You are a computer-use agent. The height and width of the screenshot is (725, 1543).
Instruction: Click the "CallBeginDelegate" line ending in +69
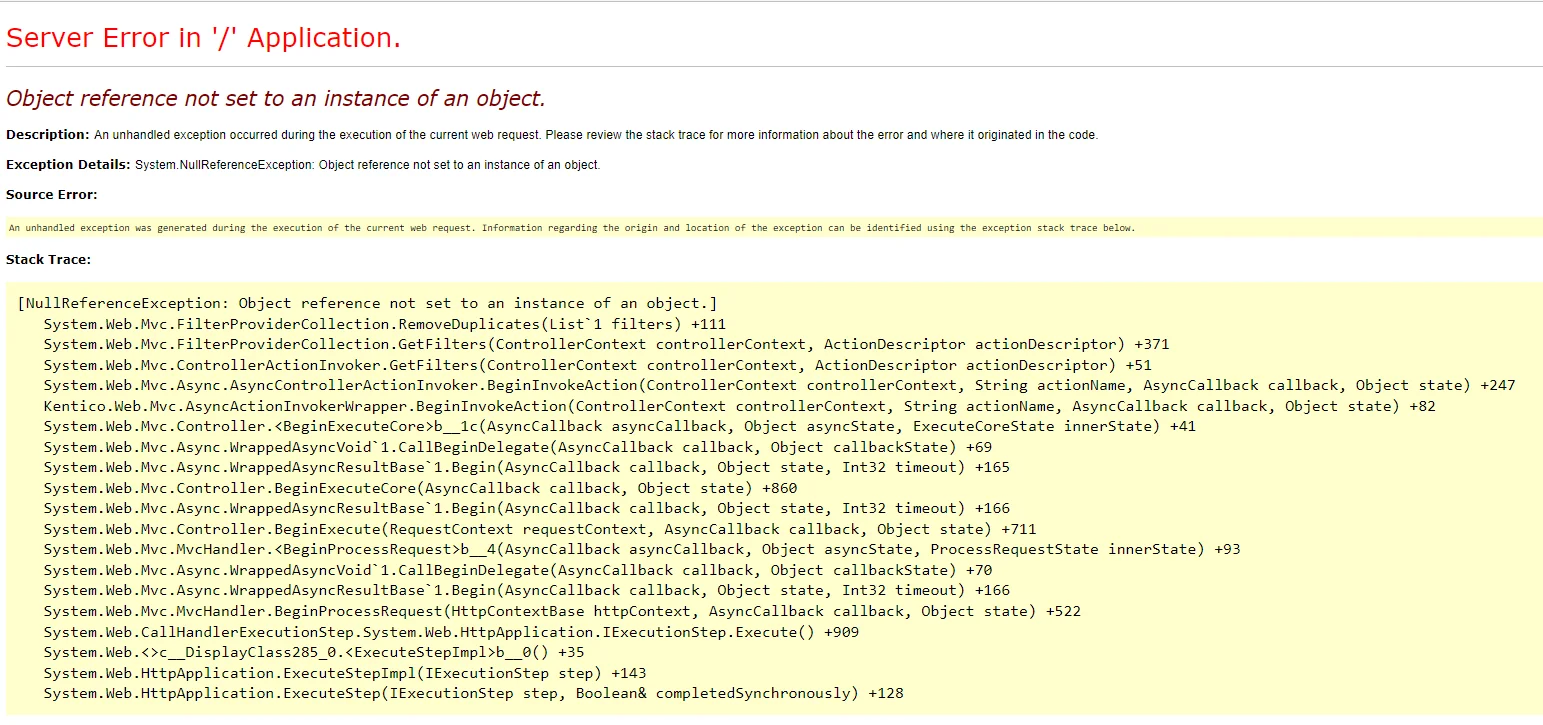(518, 447)
